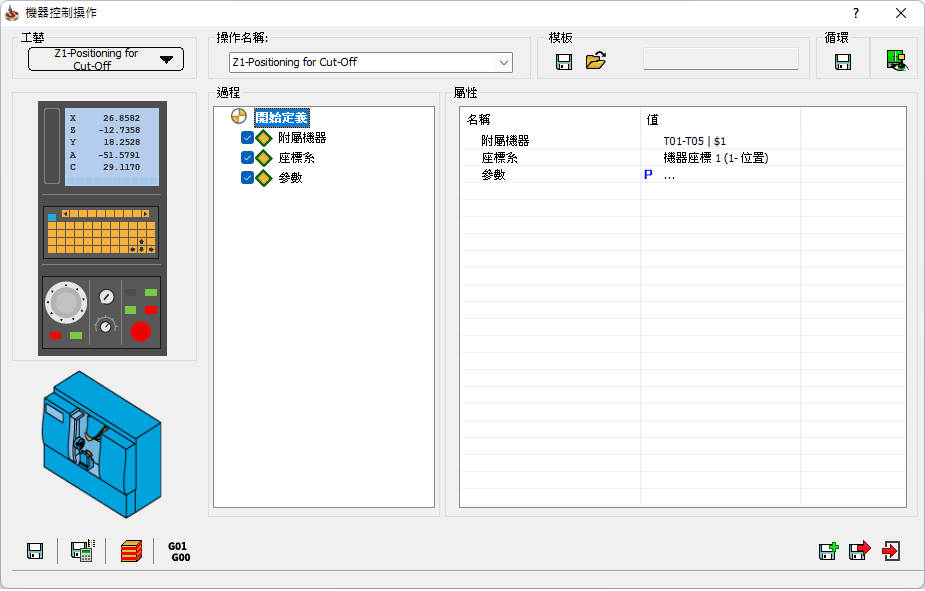Click the G01 G00 icon

pyautogui.click(x=179, y=551)
